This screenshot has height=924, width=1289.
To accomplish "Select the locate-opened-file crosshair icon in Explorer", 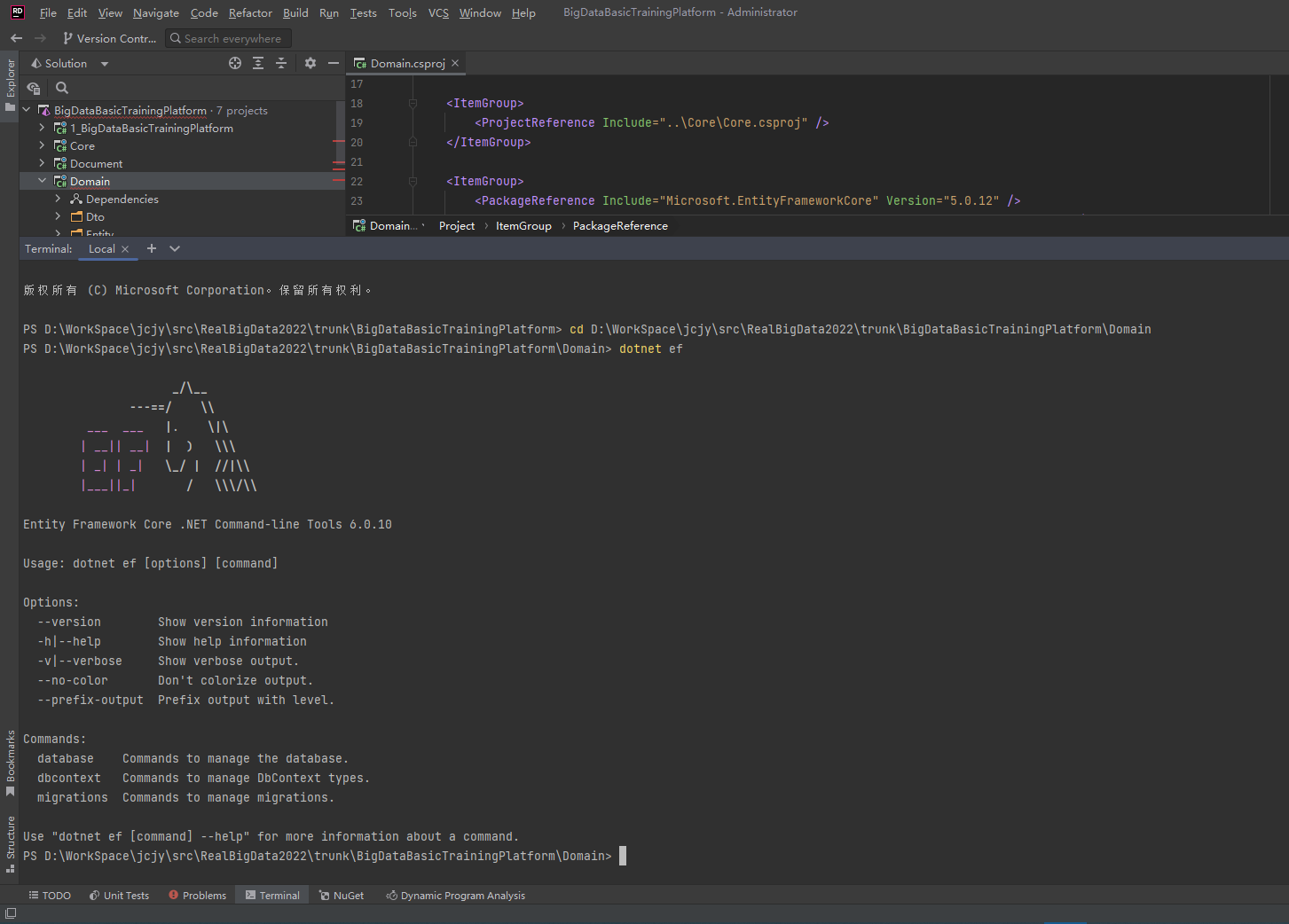I will (235, 63).
